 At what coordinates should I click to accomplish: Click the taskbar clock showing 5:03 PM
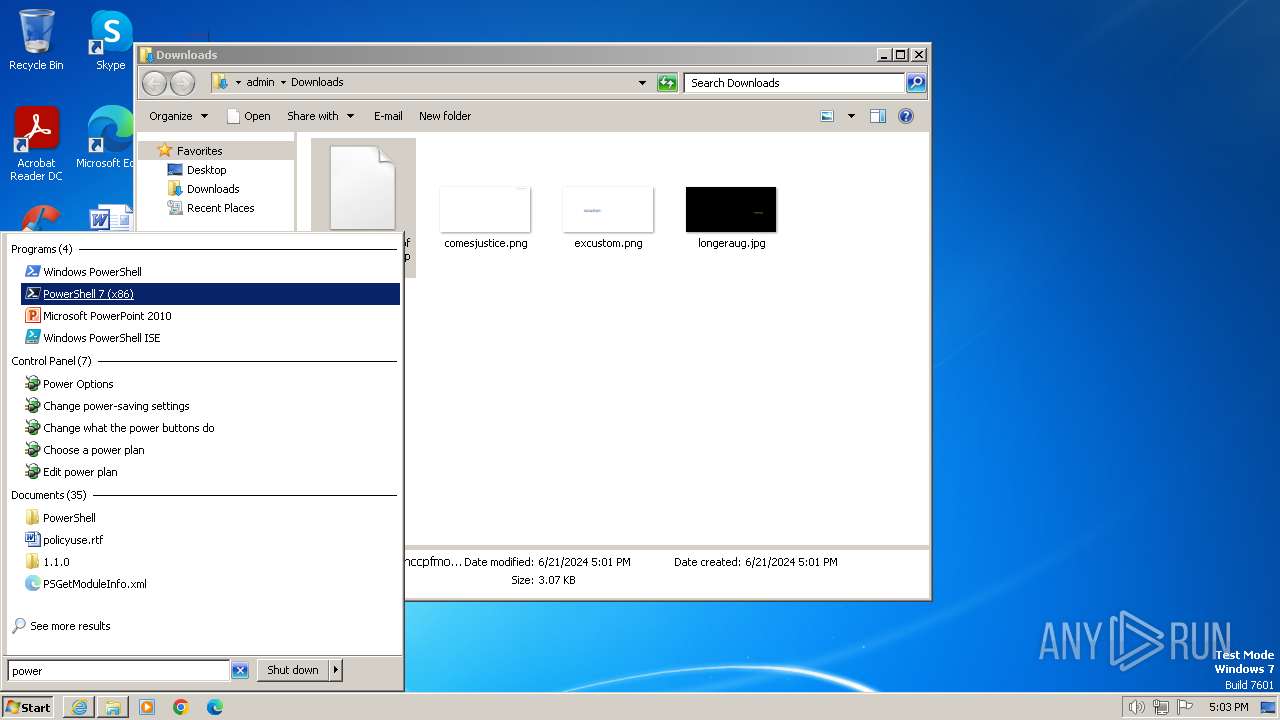tap(1228, 707)
